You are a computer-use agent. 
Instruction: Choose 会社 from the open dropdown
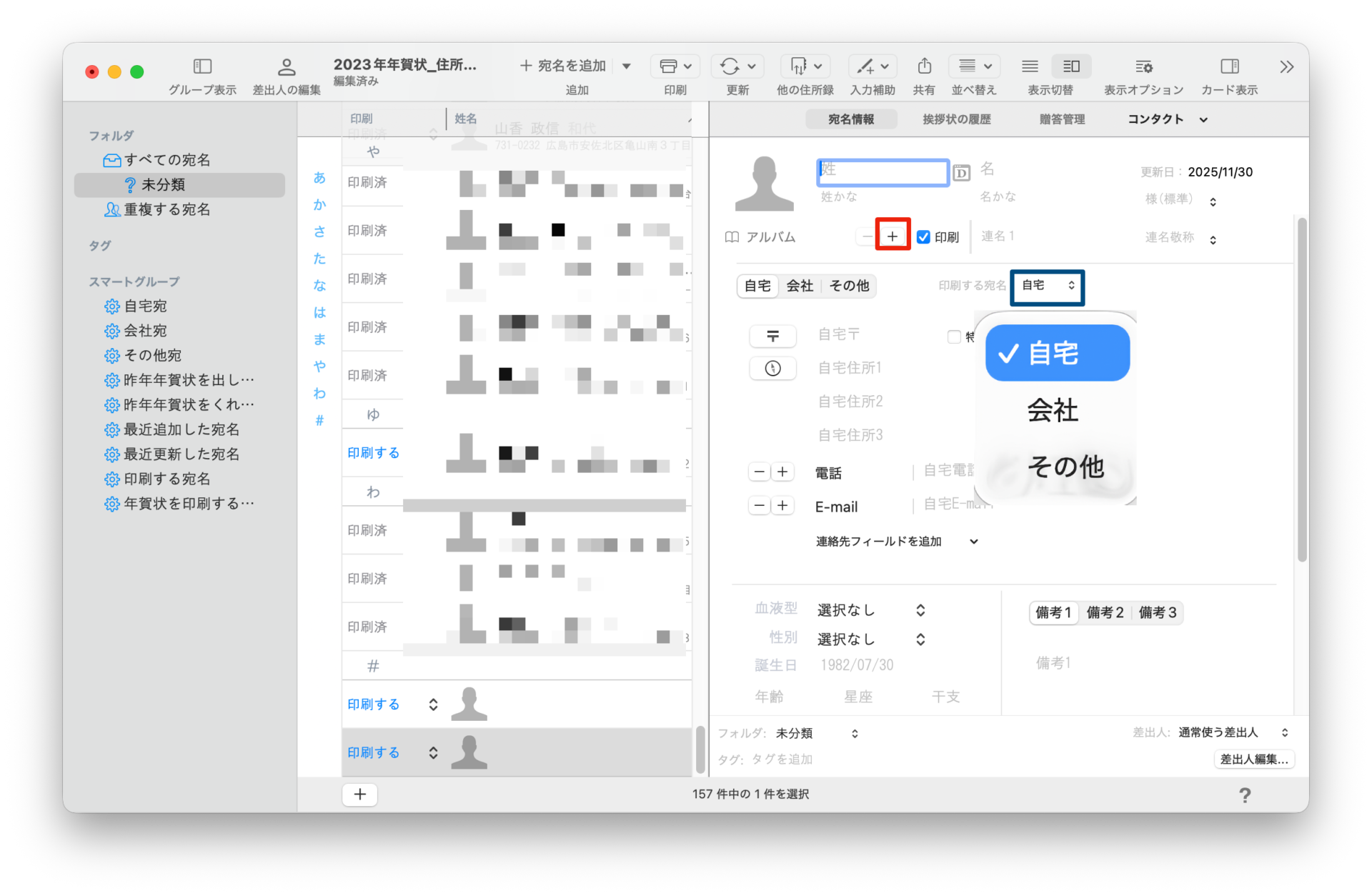coord(1053,410)
